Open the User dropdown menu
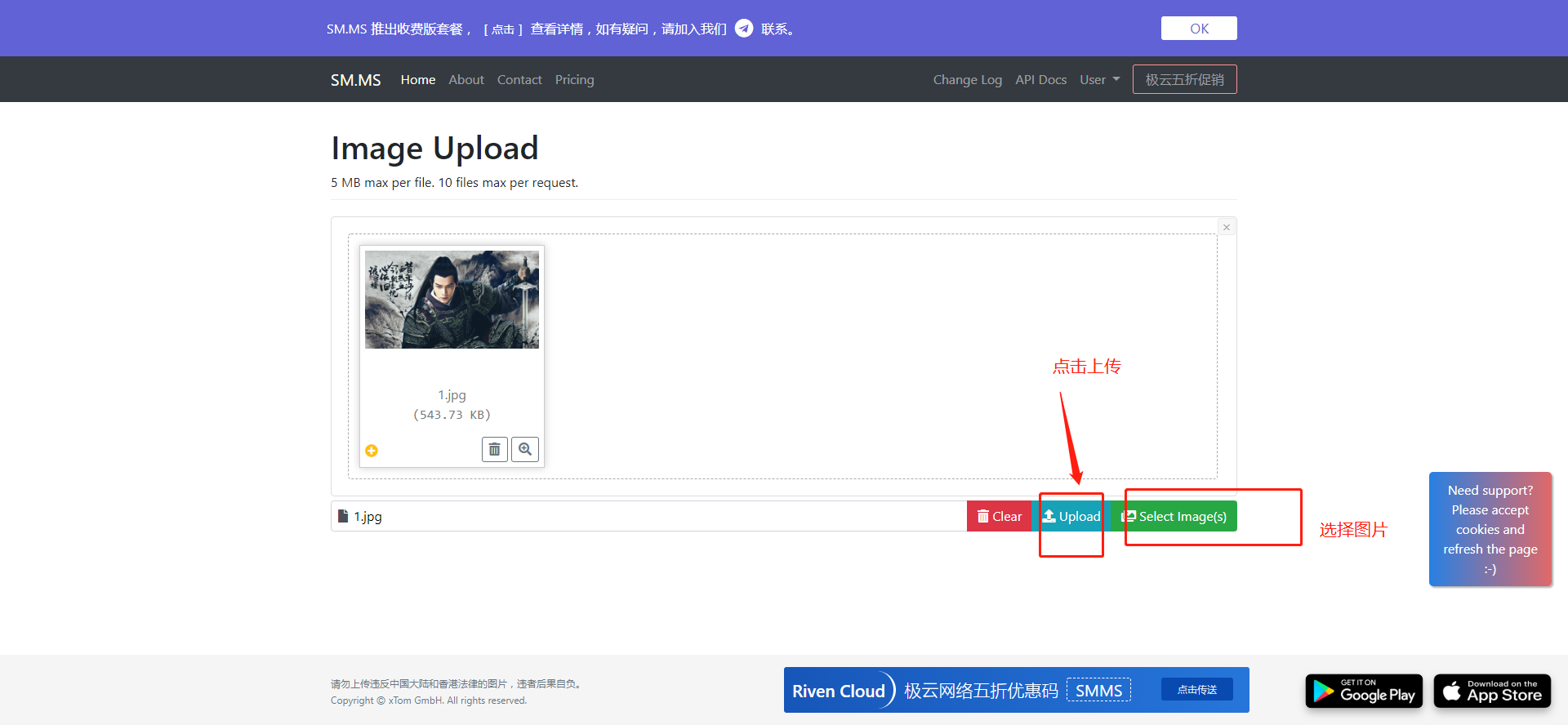The image size is (1568, 725). (x=1099, y=80)
